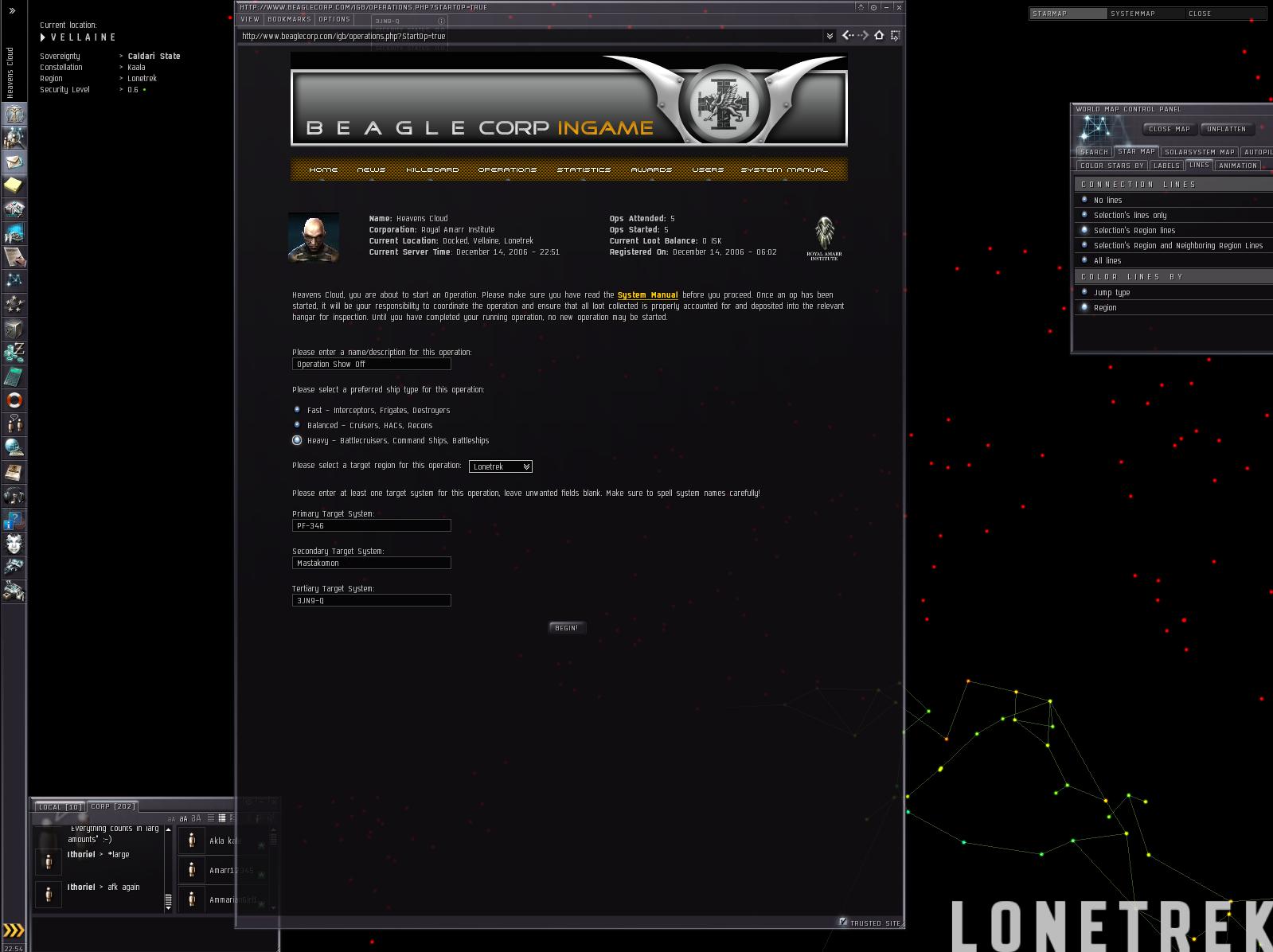Click the Close Map button
1273x952 pixels.
[1170, 129]
